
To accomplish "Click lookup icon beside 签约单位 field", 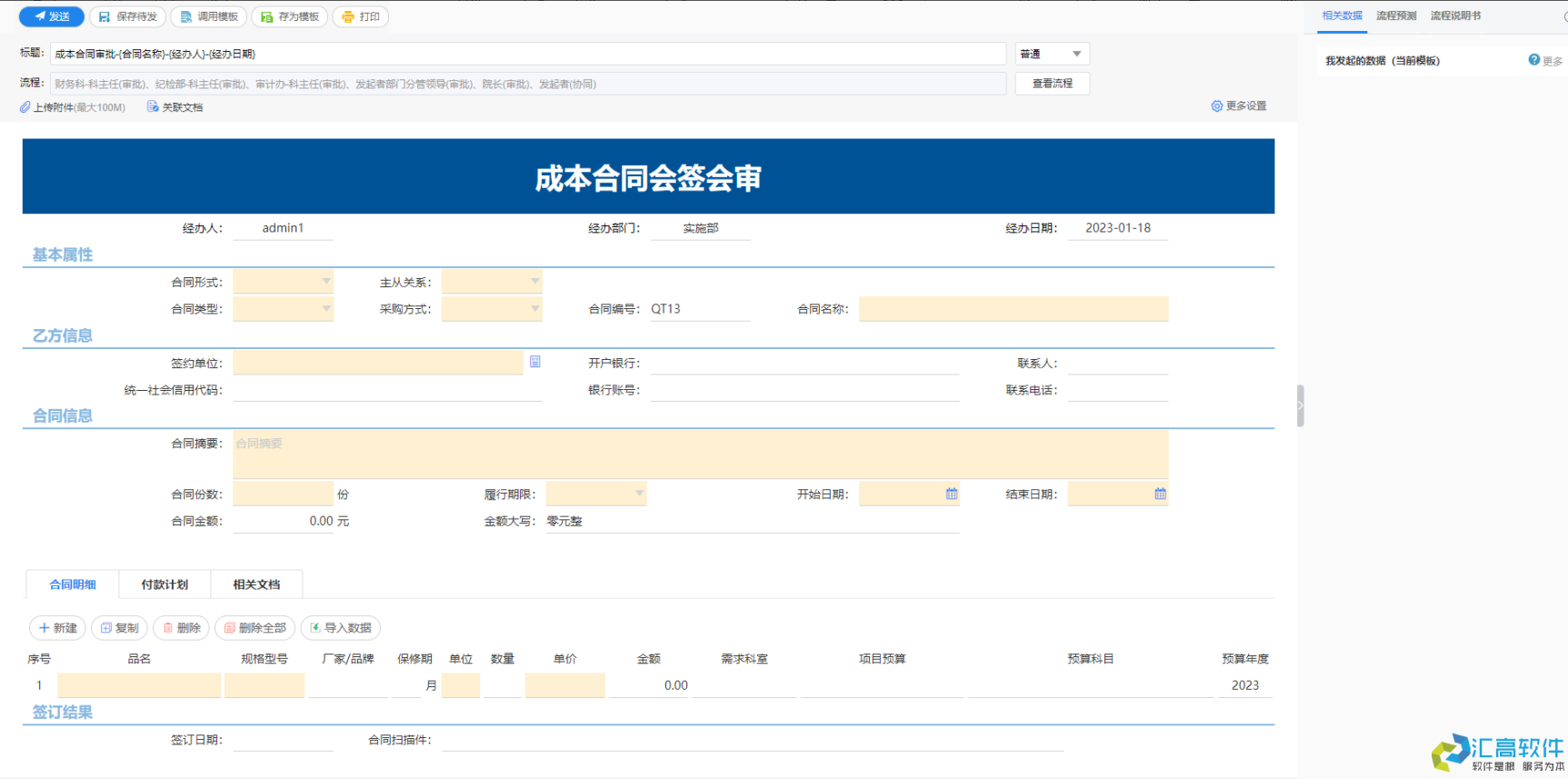I will point(535,362).
